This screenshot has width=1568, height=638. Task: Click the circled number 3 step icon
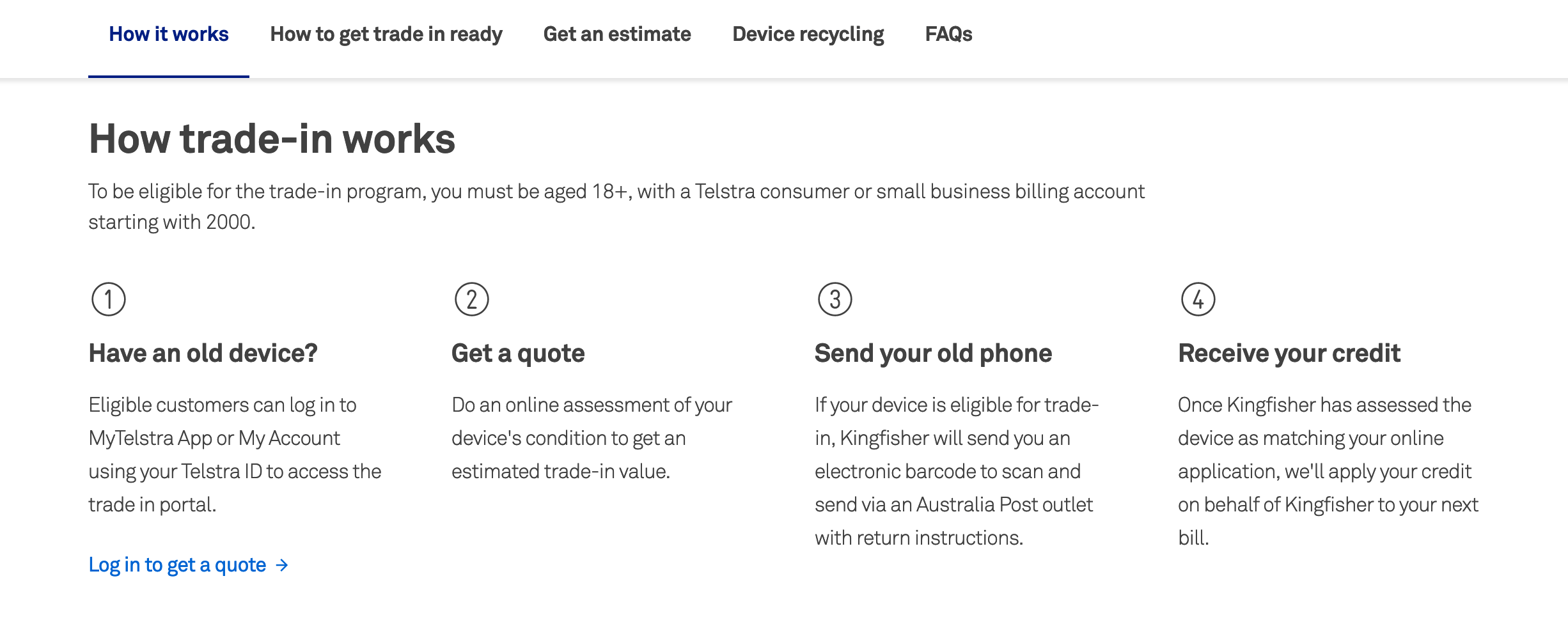tap(835, 299)
